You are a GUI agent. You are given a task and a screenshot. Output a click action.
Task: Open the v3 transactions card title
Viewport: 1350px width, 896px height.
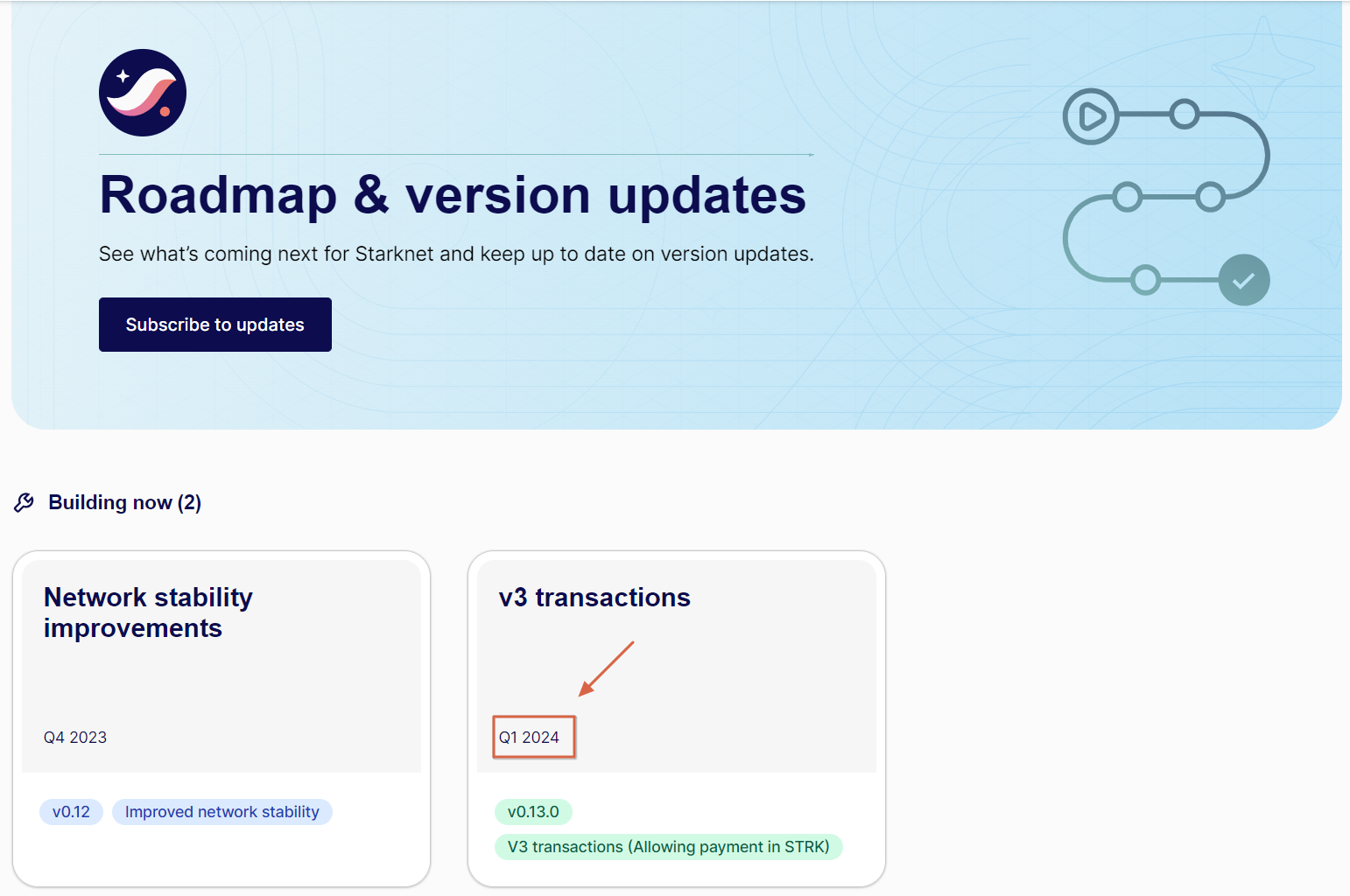[594, 598]
